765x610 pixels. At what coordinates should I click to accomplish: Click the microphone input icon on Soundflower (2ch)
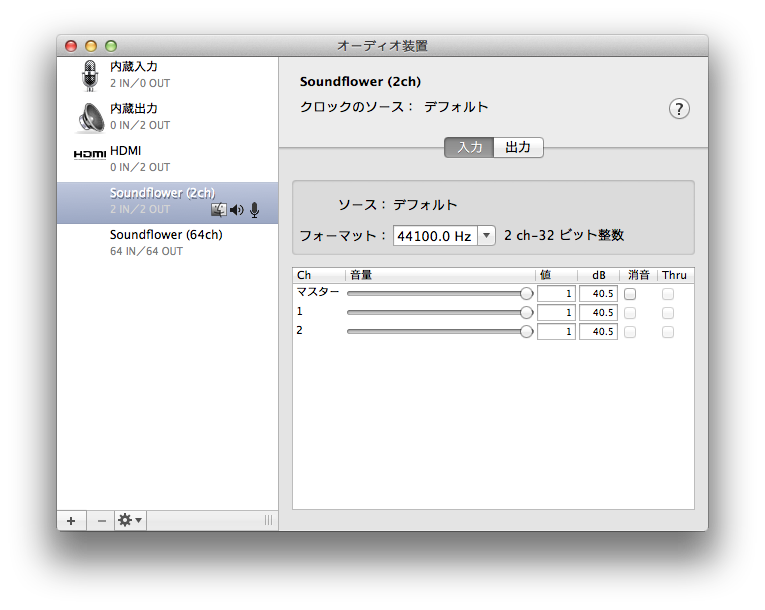(x=254, y=210)
